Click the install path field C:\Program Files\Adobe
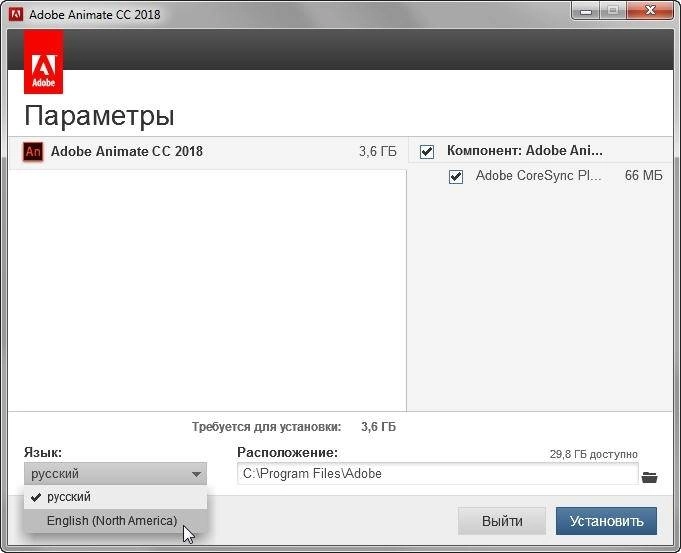 [438, 474]
